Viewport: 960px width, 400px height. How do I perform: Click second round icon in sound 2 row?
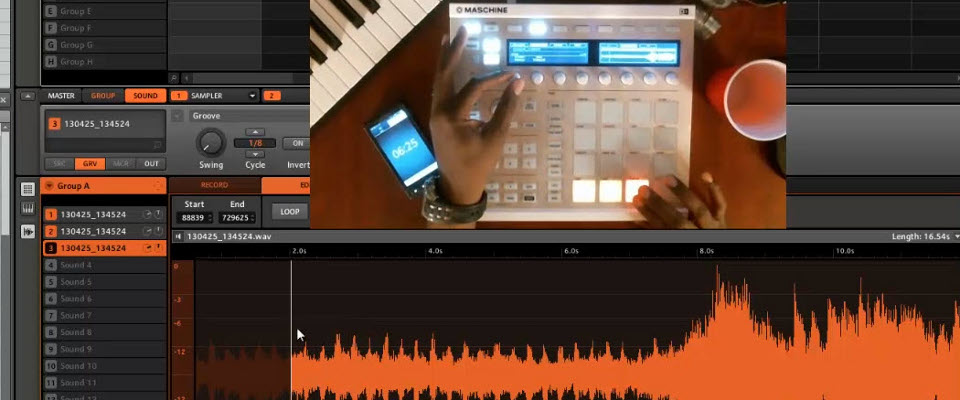click(x=158, y=232)
